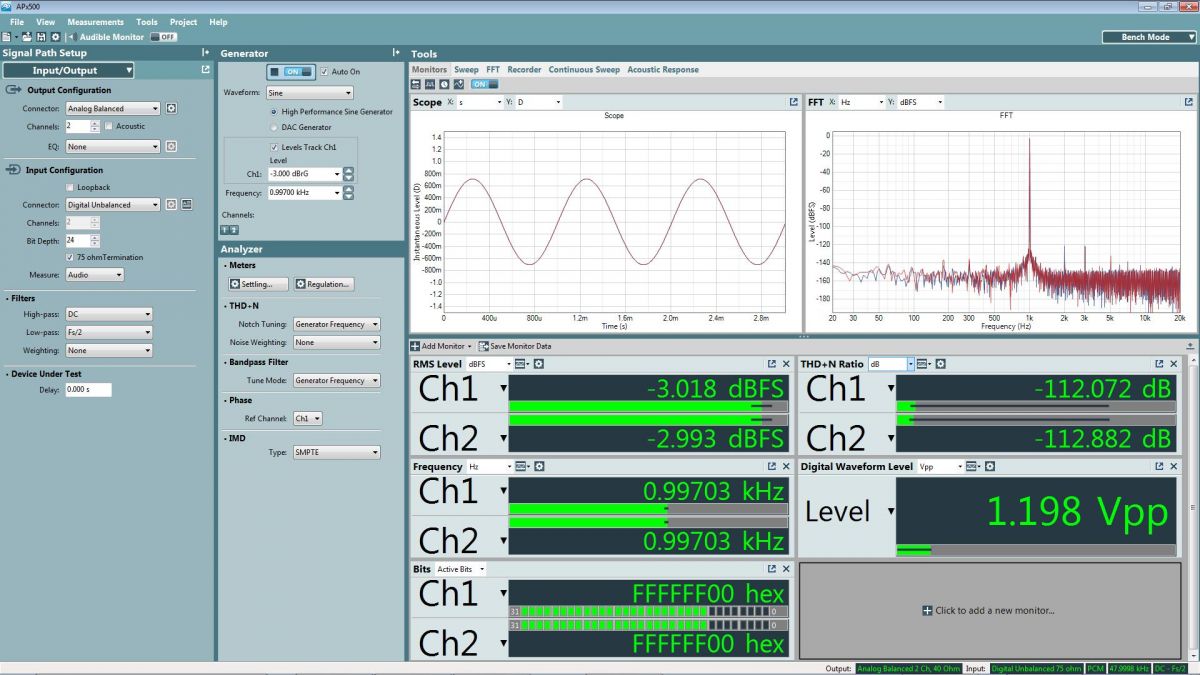Click the settings gear in Digital Waveform Level panel
Screen dimensions: 1200x675
(989, 466)
